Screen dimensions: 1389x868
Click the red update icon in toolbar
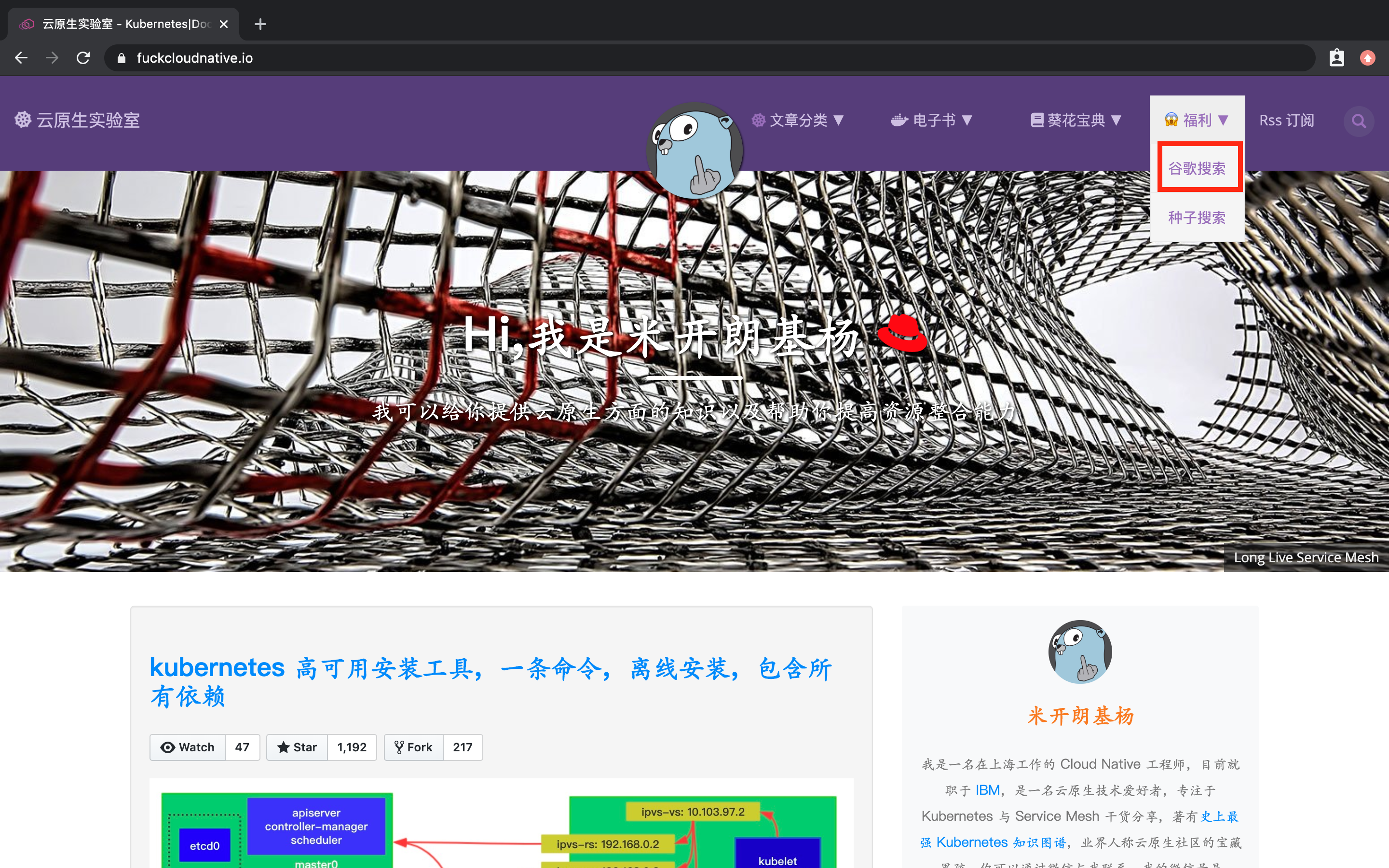click(x=1368, y=58)
